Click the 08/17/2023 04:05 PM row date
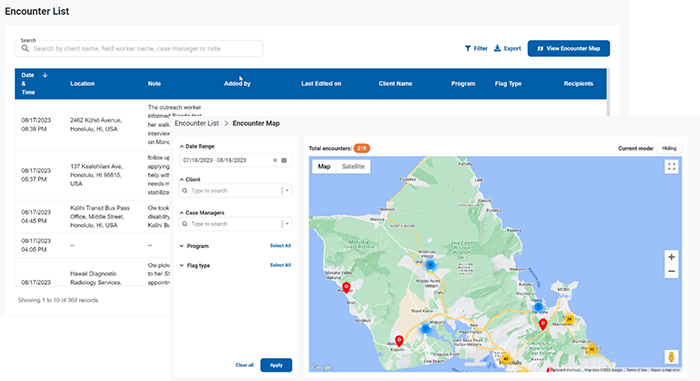 (36, 245)
